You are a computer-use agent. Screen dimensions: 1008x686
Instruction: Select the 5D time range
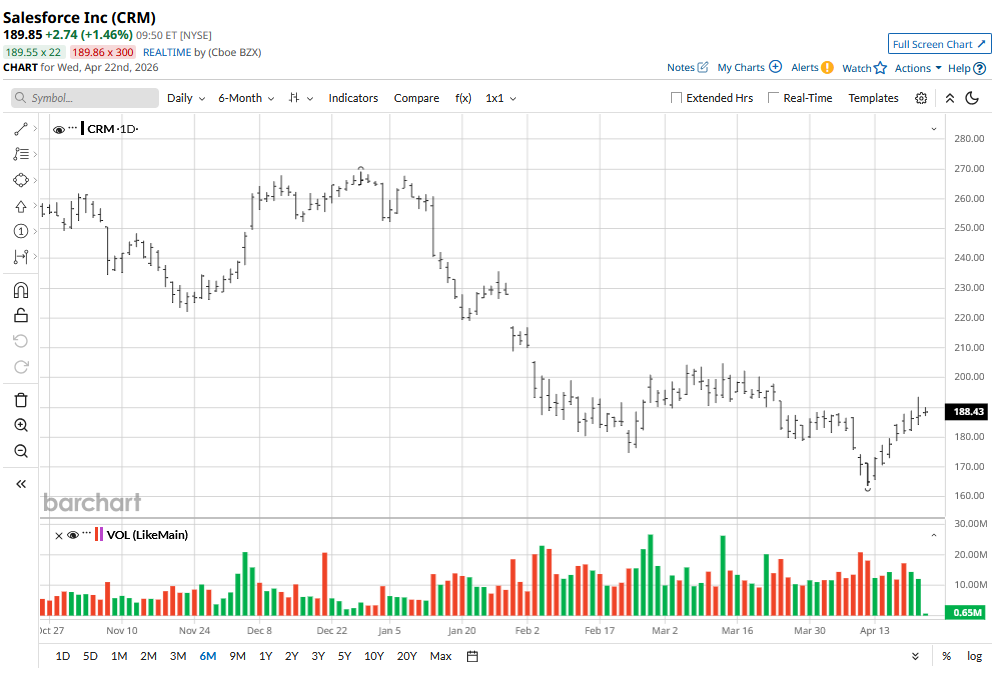pyautogui.click(x=90, y=656)
